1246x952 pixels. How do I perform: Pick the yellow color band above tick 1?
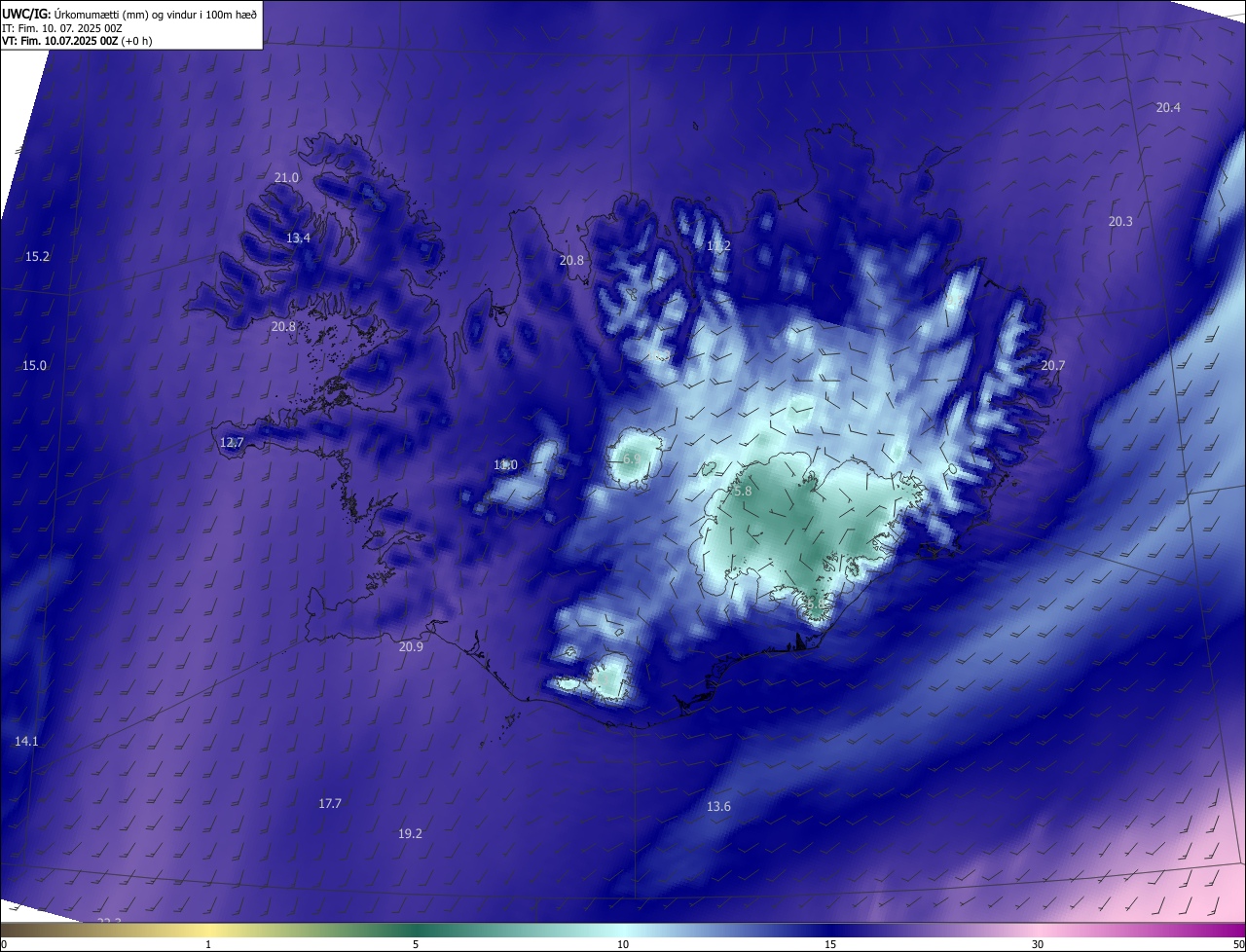click(208, 931)
